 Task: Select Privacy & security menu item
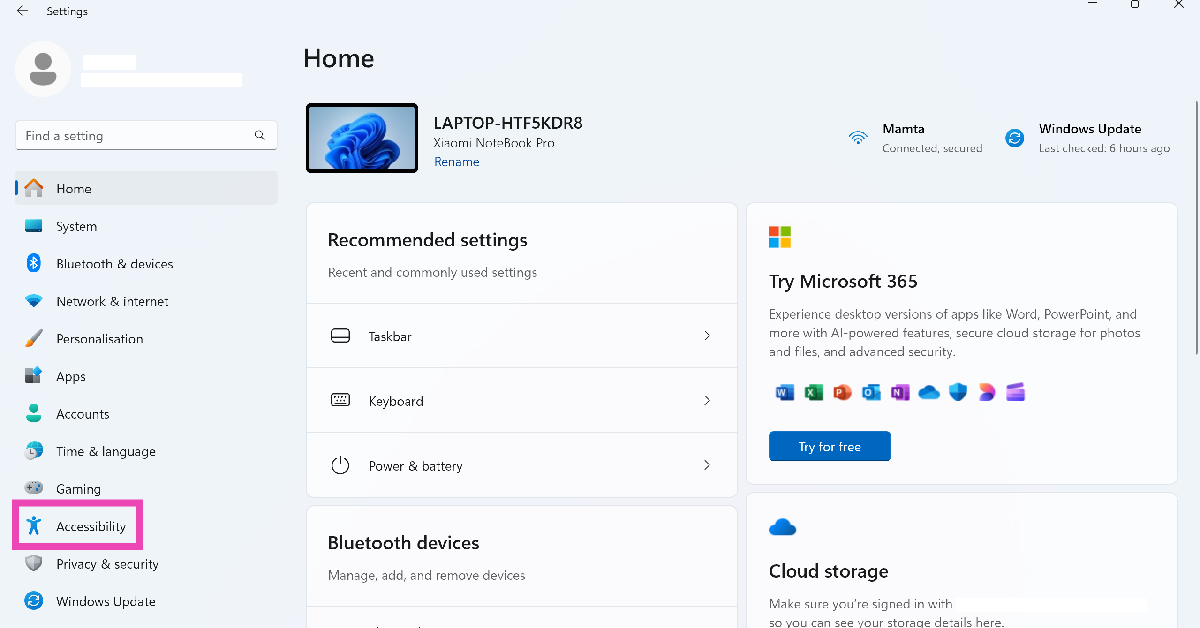pos(107,564)
